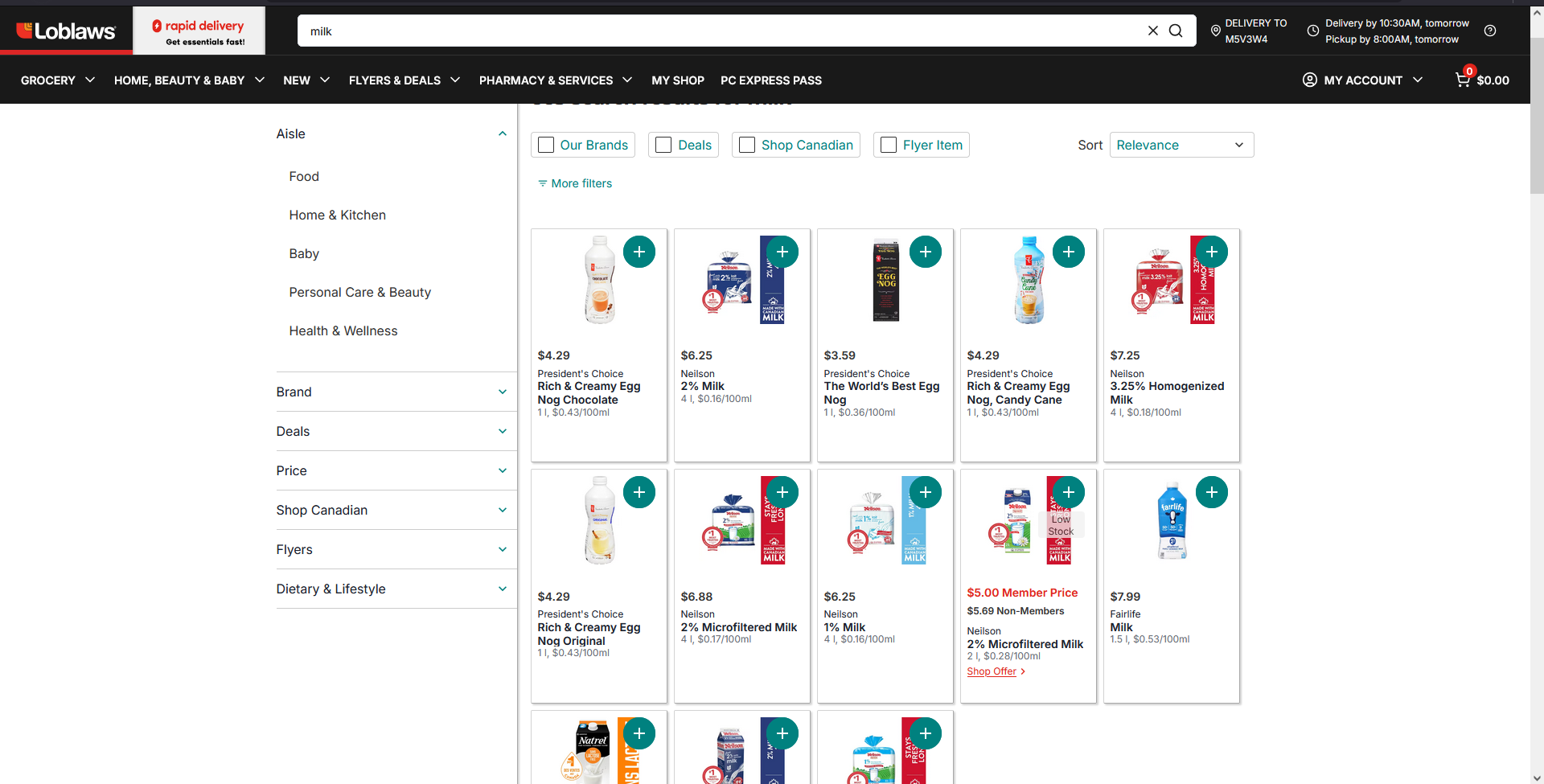Enable the Our Brands checkbox
1544x784 pixels.
(546, 145)
